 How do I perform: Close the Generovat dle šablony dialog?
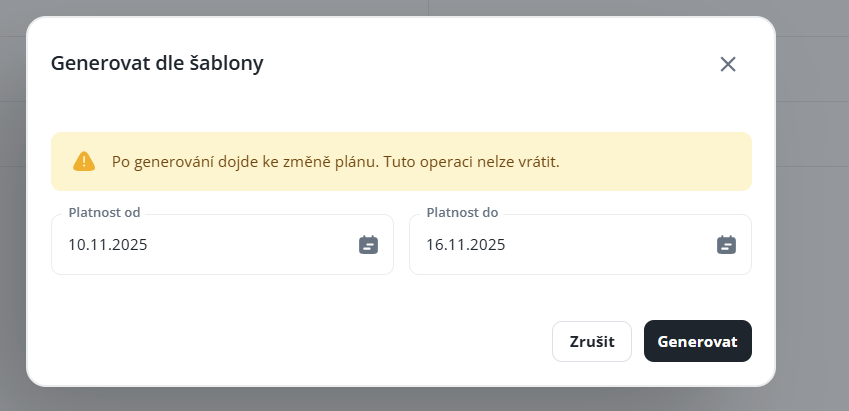(728, 64)
